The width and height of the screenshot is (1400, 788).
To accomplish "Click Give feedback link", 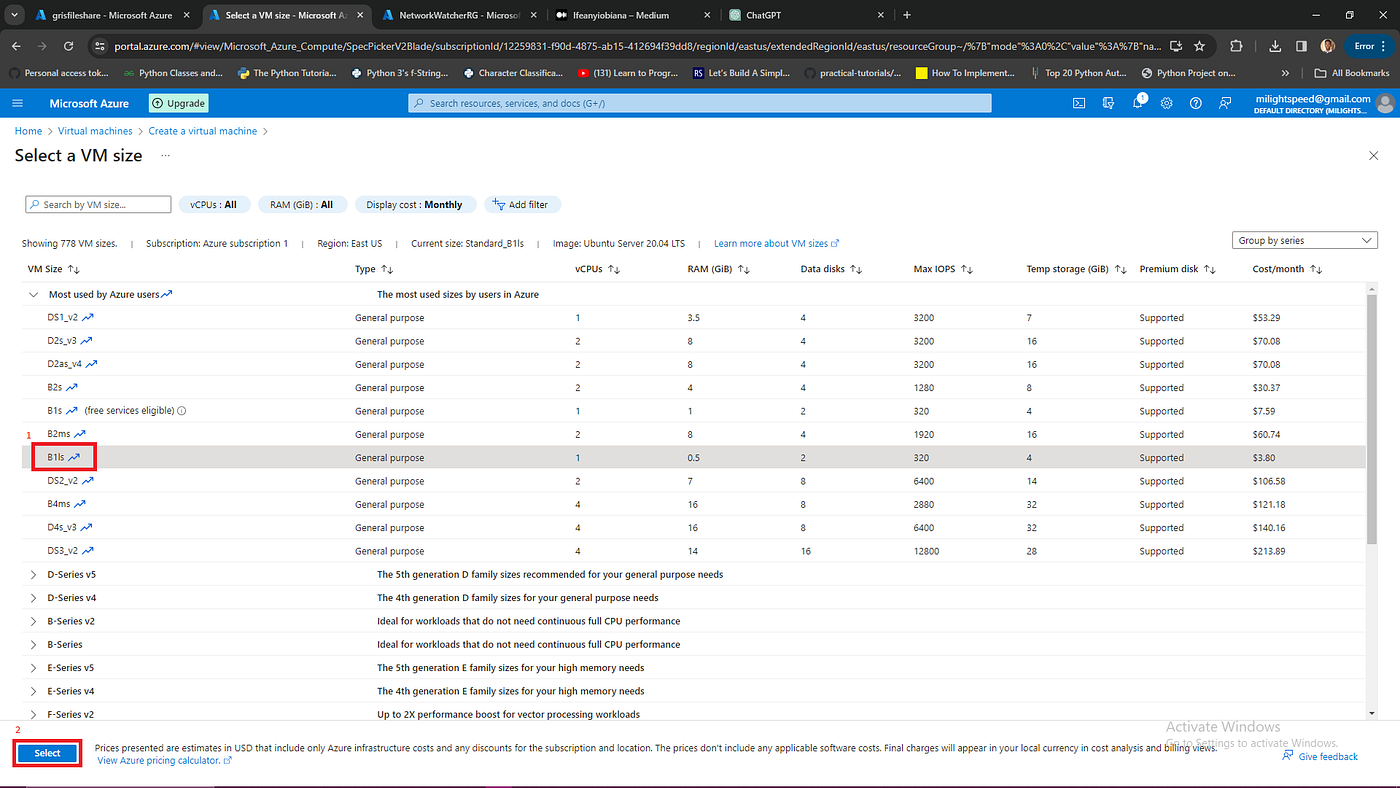I will [1320, 757].
